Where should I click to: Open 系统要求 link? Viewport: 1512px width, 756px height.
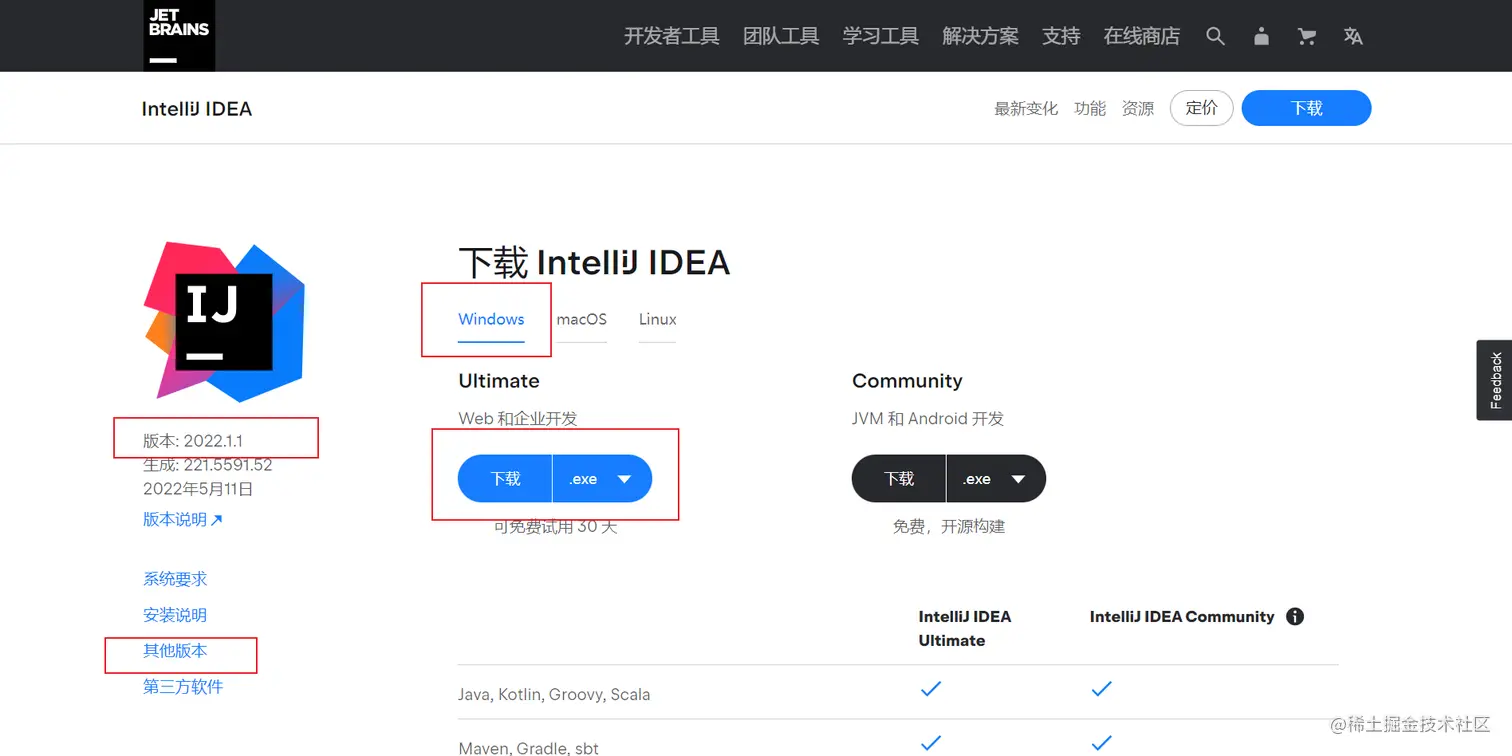(x=175, y=579)
